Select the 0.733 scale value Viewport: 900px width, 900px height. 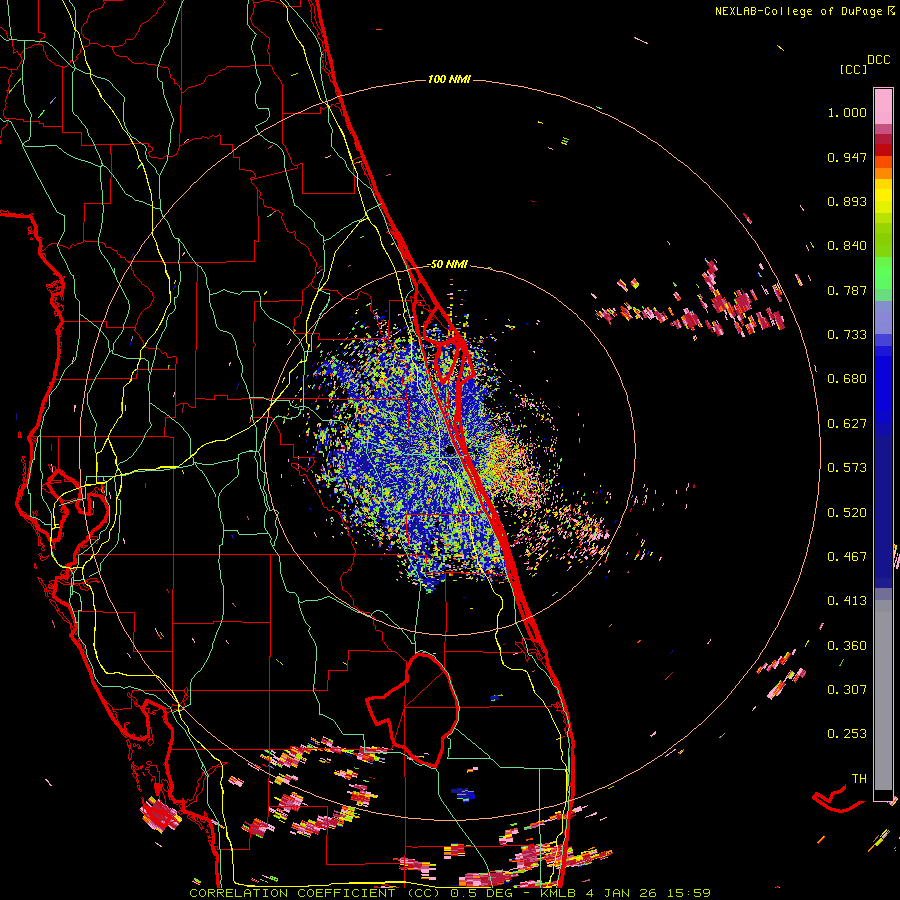click(x=847, y=335)
